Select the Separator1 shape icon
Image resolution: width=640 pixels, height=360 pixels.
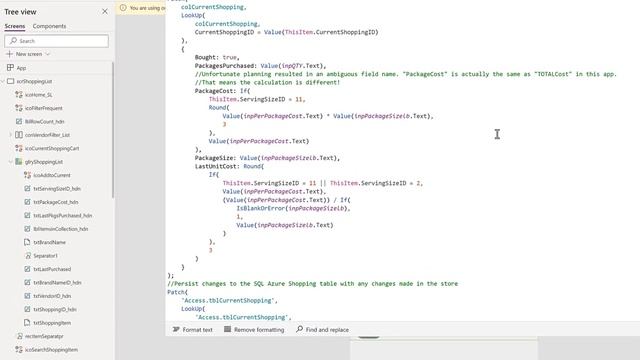(27, 256)
